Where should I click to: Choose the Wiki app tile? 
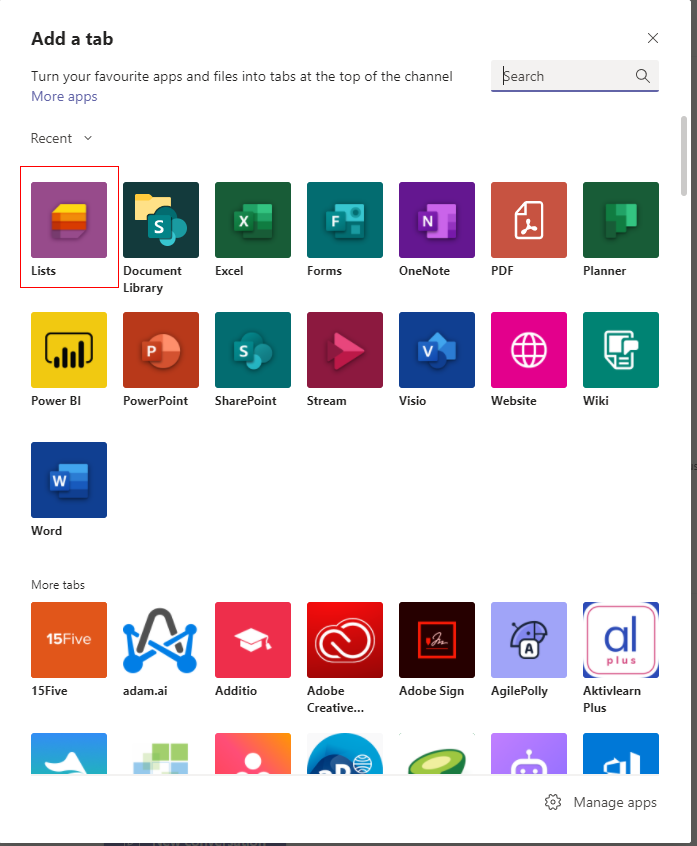click(x=621, y=350)
